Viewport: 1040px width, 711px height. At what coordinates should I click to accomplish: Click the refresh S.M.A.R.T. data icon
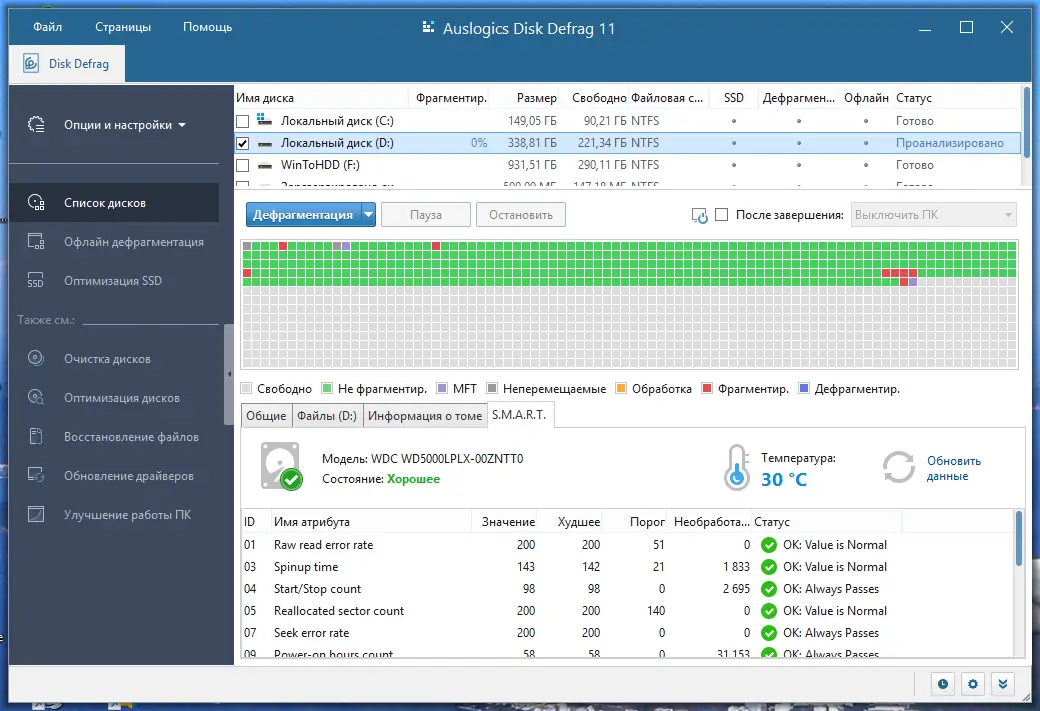point(898,467)
